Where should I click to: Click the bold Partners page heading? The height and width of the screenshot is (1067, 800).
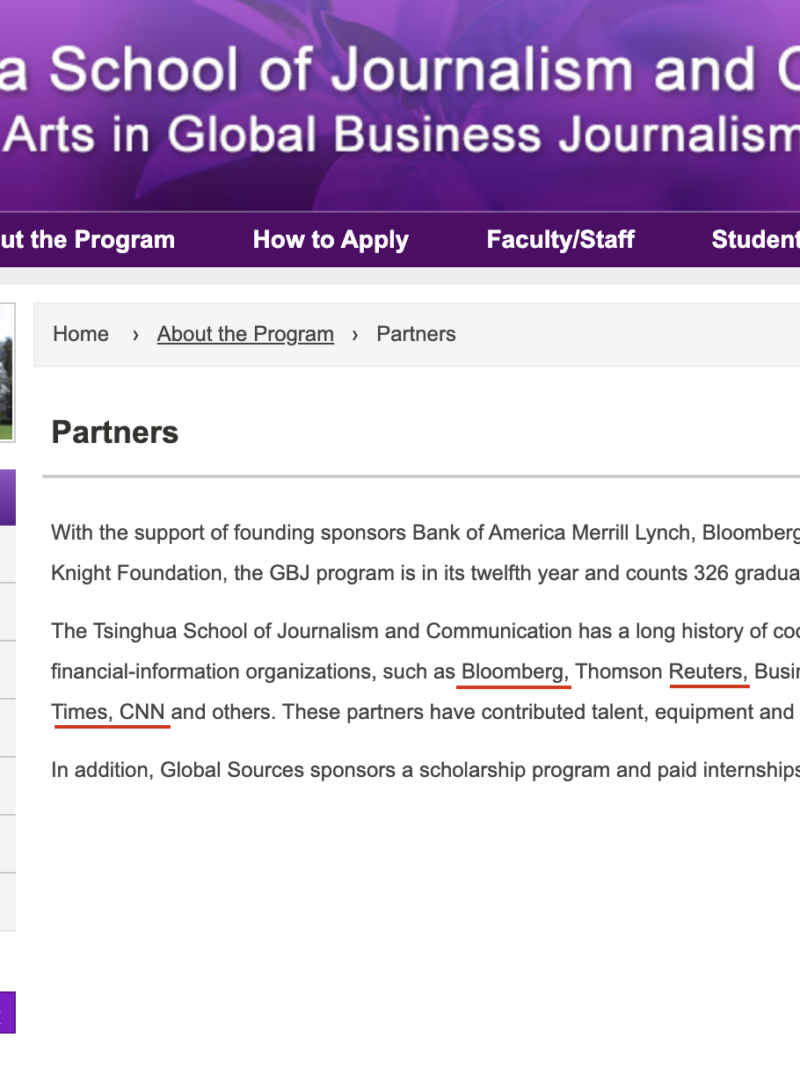(x=115, y=432)
